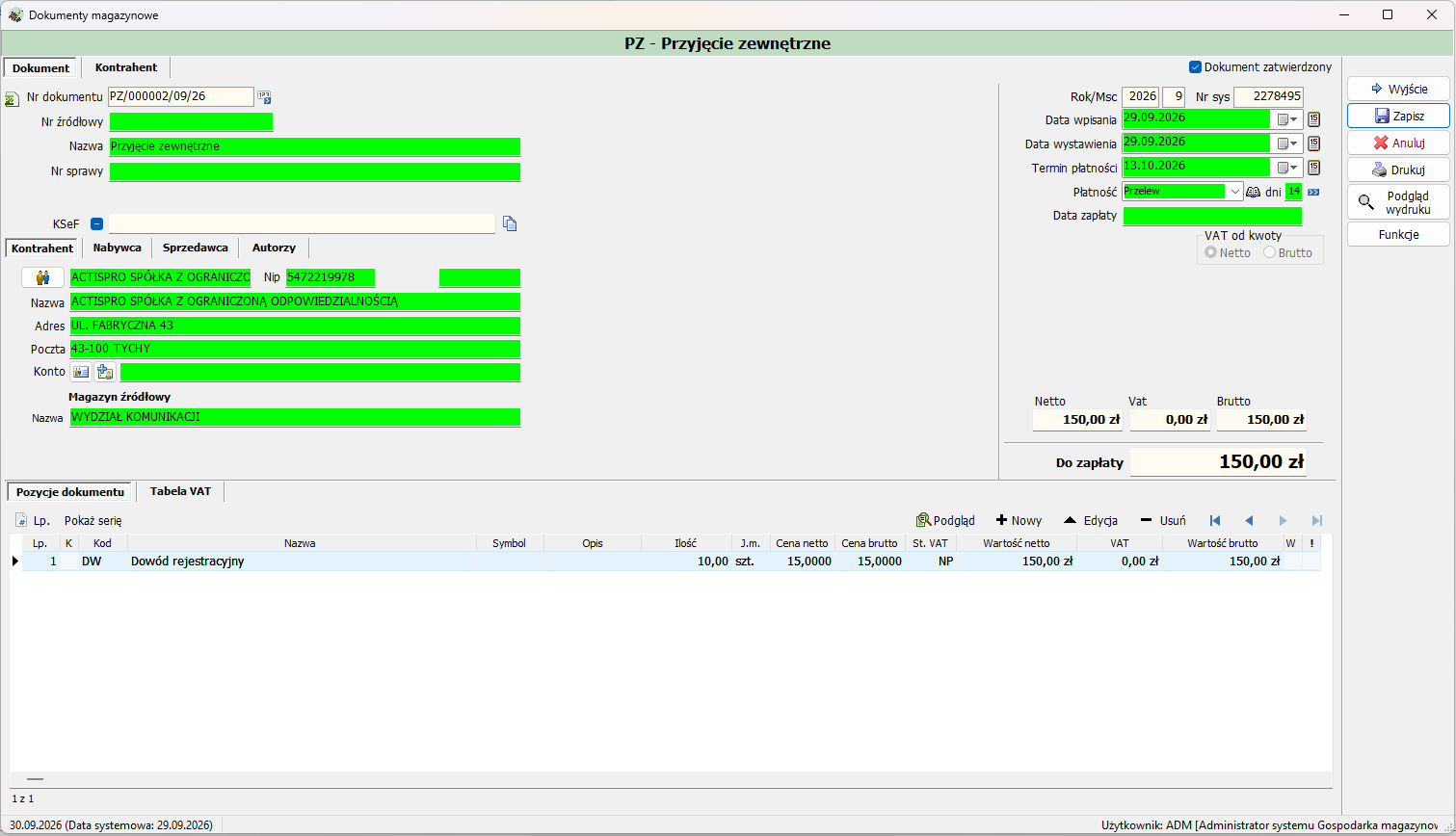Select the Dokument tab
1456x836 pixels.
tap(40, 67)
